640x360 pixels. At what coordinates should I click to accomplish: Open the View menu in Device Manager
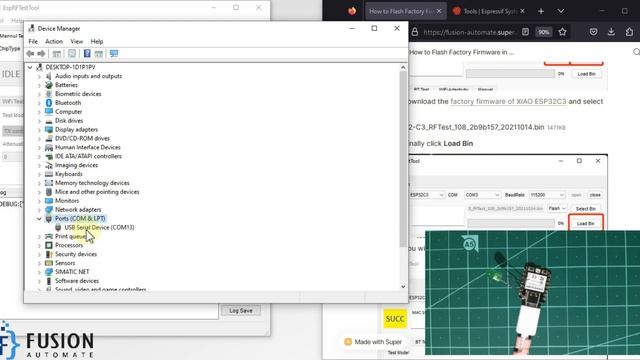(76, 41)
